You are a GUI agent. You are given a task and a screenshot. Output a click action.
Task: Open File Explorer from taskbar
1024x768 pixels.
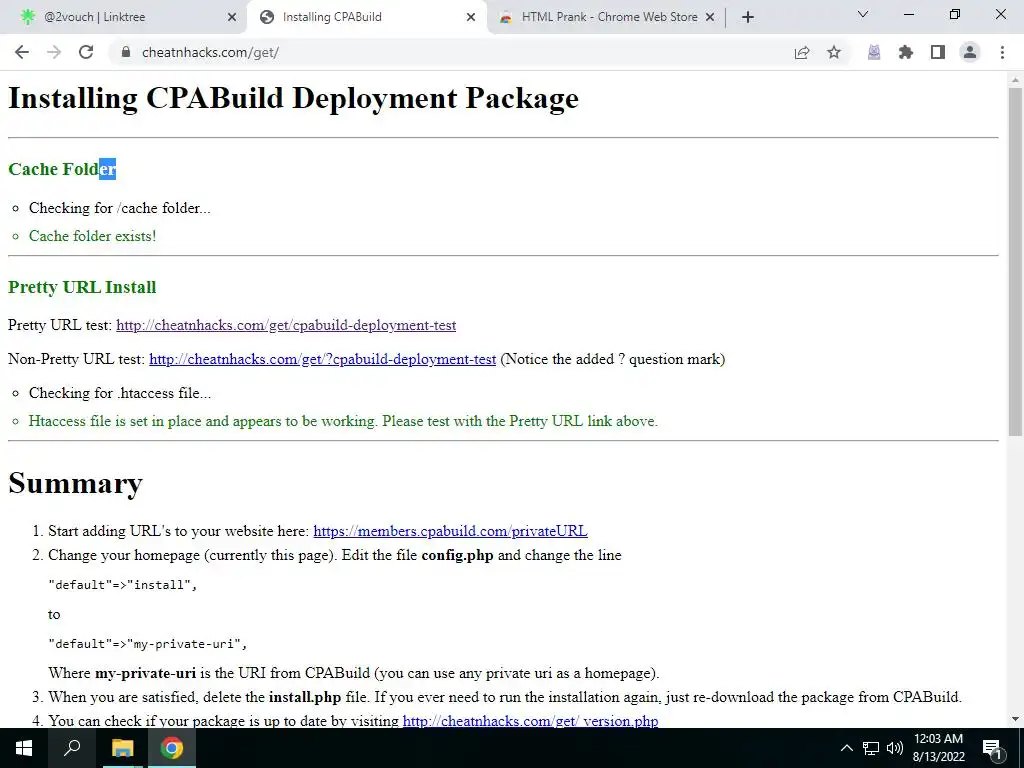pos(122,748)
